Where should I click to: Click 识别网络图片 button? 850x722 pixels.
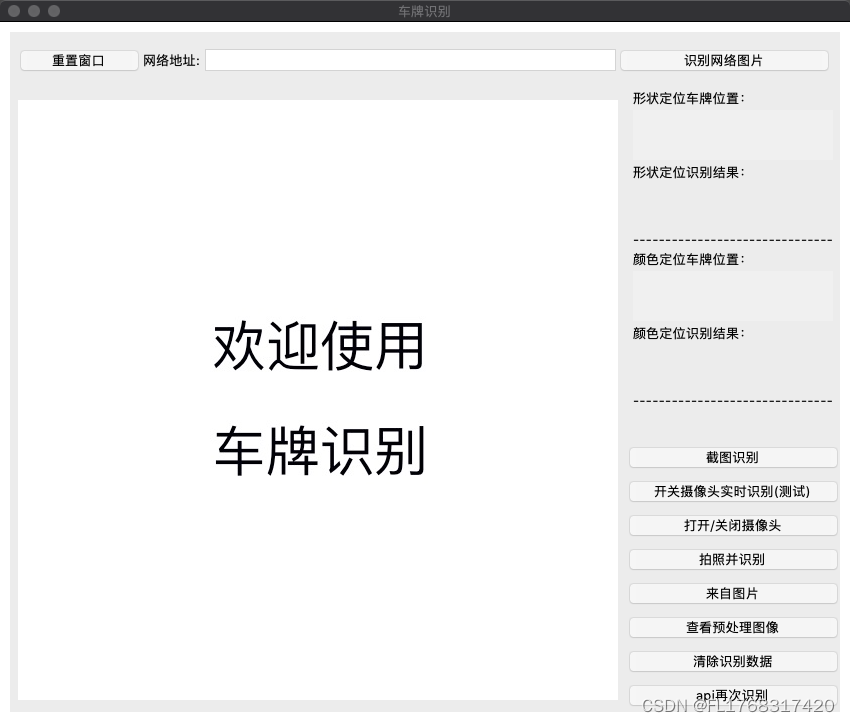pyautogui.click(x=724, y=60)
